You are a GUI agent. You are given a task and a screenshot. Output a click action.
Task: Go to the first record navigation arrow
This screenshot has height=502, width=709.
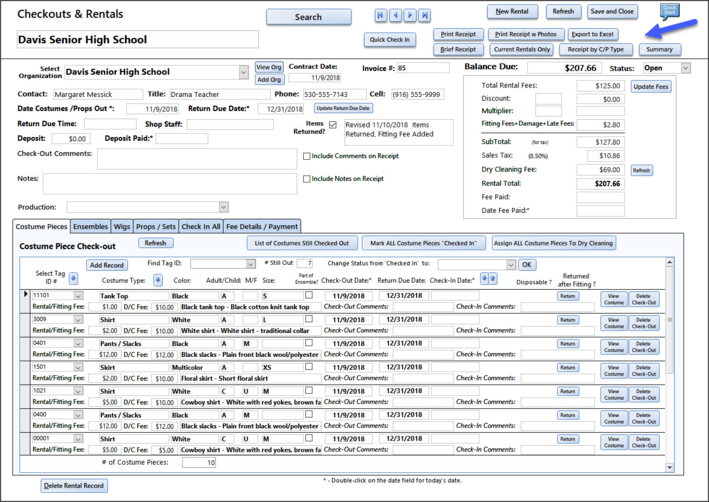[381, 16]
